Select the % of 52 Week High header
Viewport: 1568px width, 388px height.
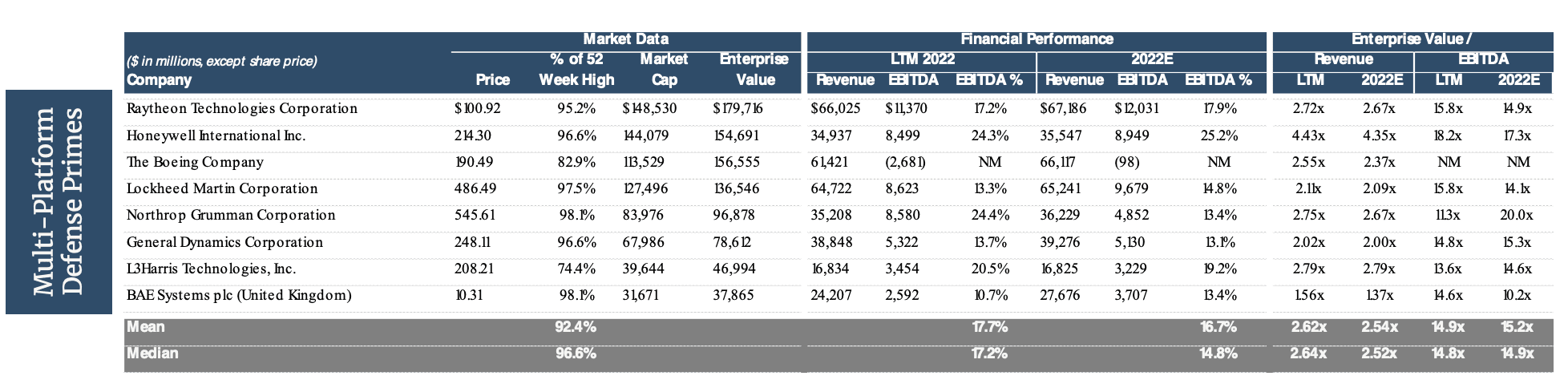tap(576, 70)
